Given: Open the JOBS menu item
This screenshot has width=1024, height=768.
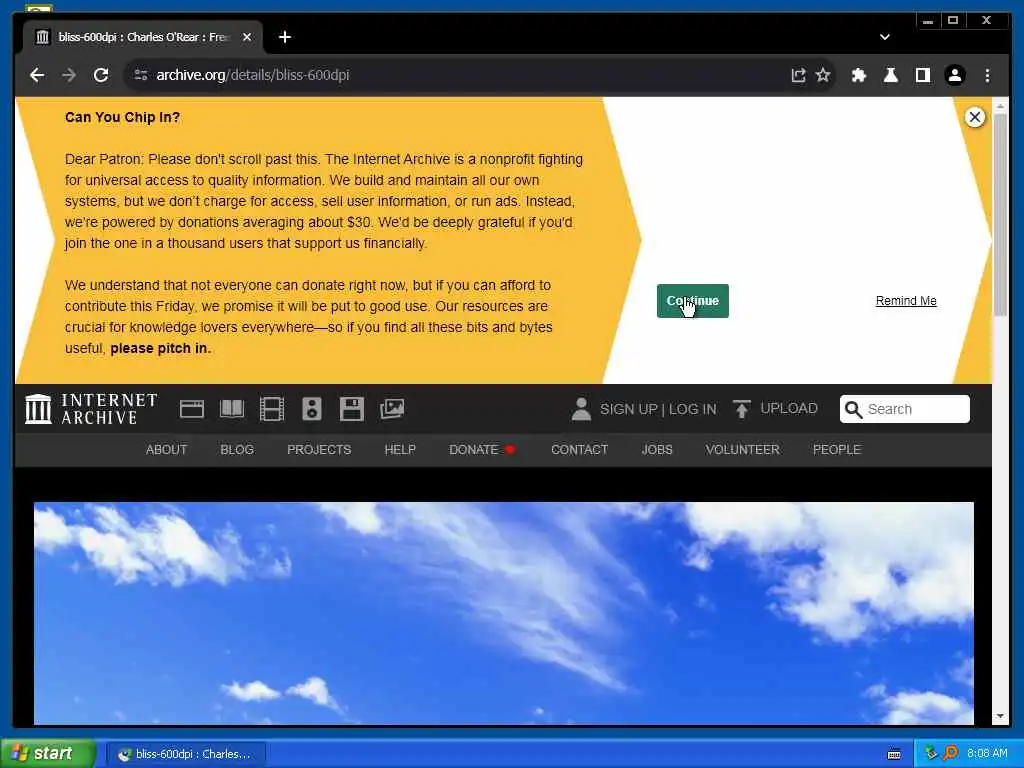Looking at the screenshot, I should [x=657, y=450].
